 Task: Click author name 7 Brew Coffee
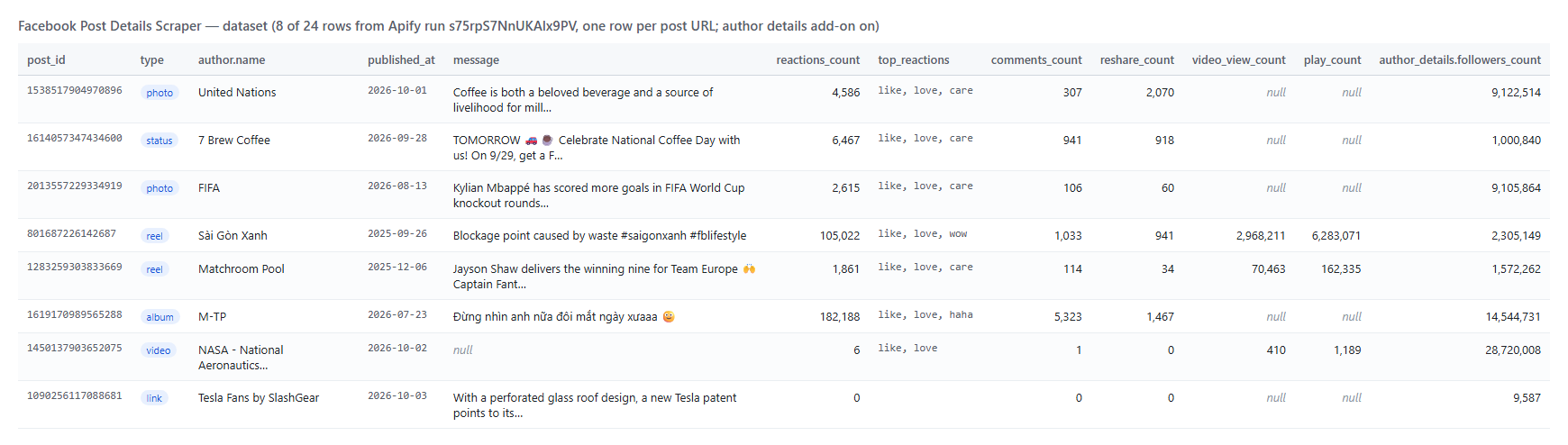234,141
